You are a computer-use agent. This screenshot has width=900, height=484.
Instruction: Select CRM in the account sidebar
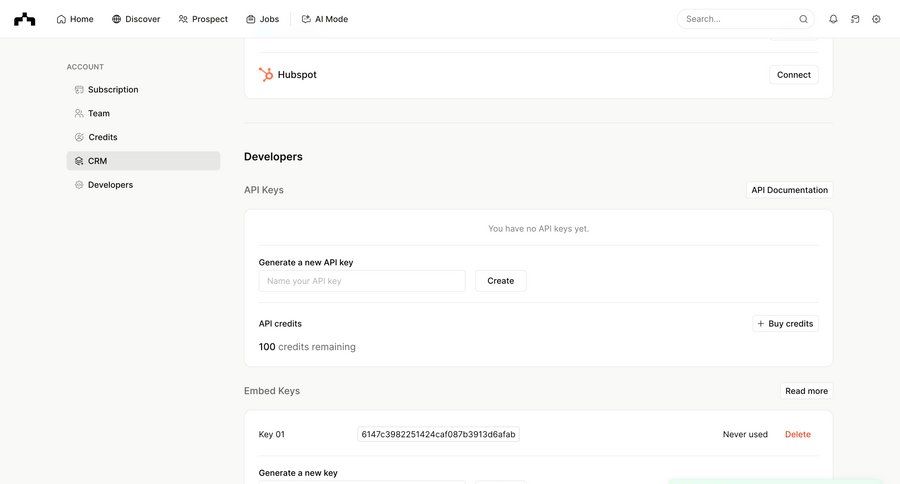click(x=143, y=161)
